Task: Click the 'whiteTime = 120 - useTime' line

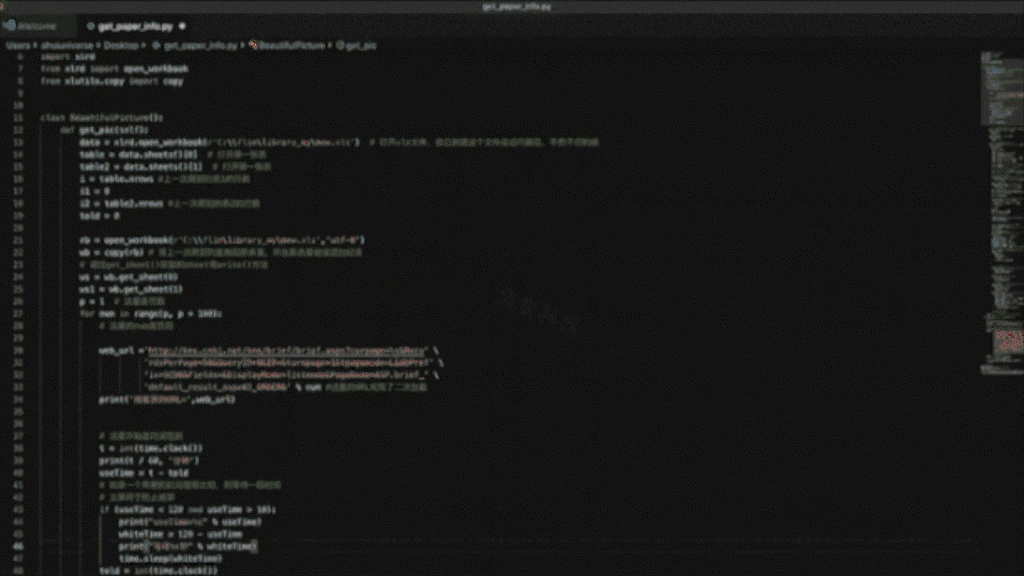Action: [180, 534]
